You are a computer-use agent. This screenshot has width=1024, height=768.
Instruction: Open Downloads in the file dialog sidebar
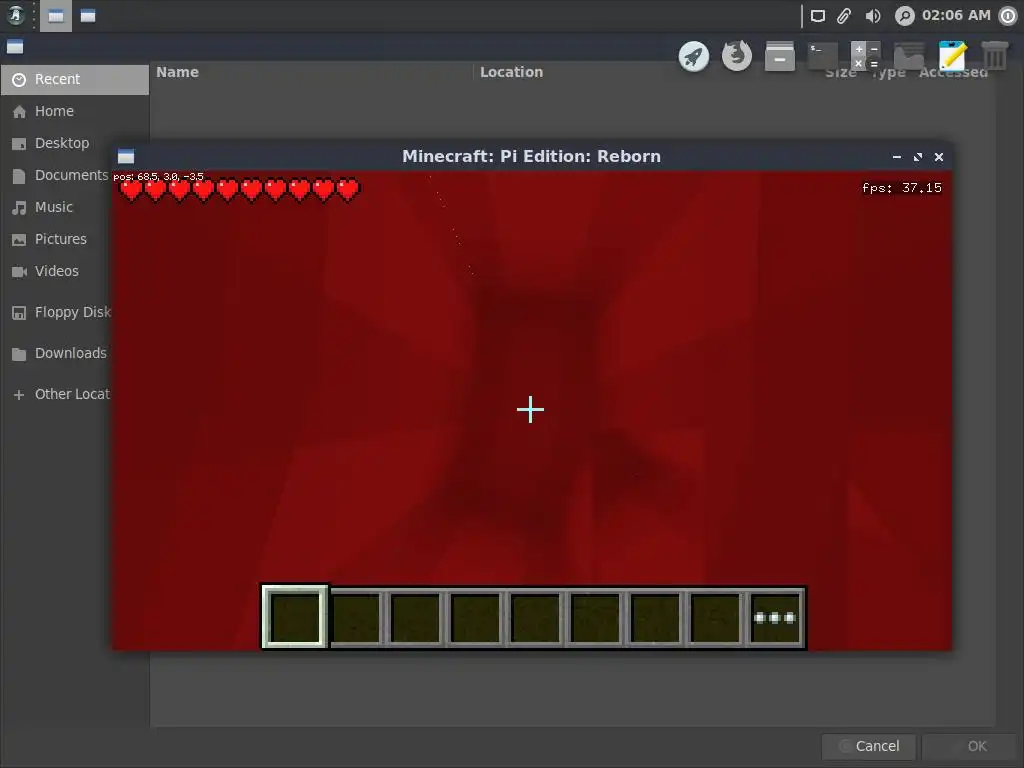click(x=57, y=353)
